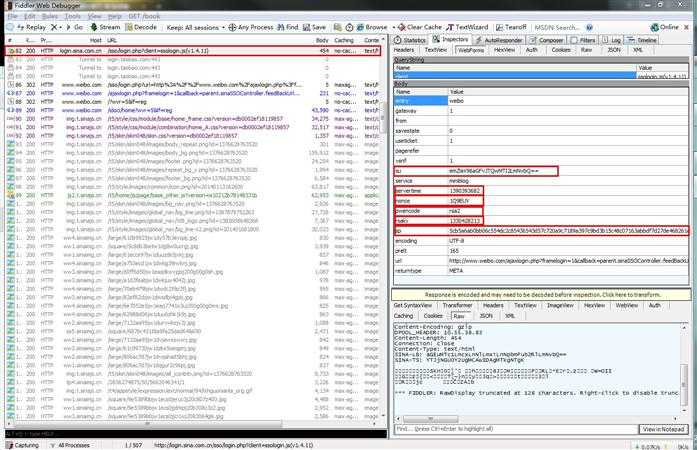Click the timer clock toolbar icon

point(349,27)
